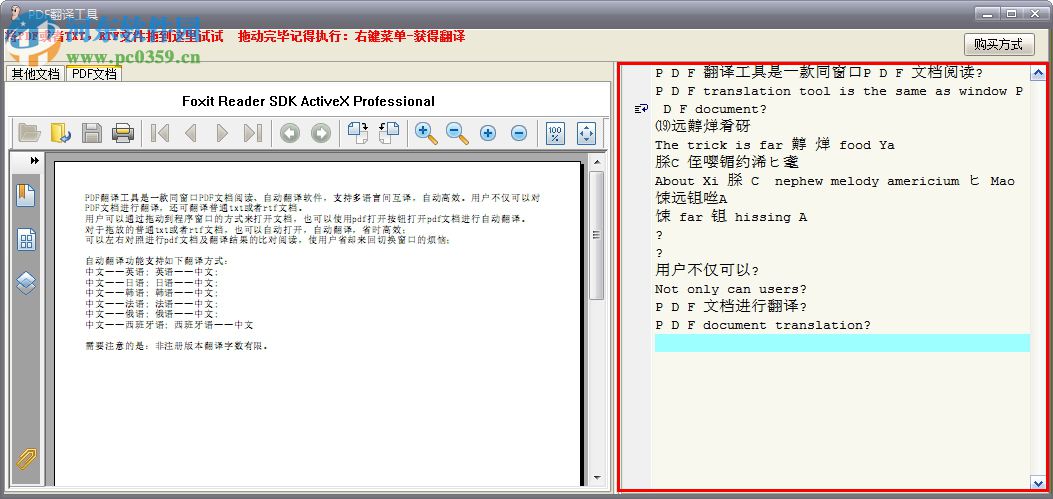Open the attachments paperclip panel
The height and width of the screenshot is (499, 1053).
26,460
